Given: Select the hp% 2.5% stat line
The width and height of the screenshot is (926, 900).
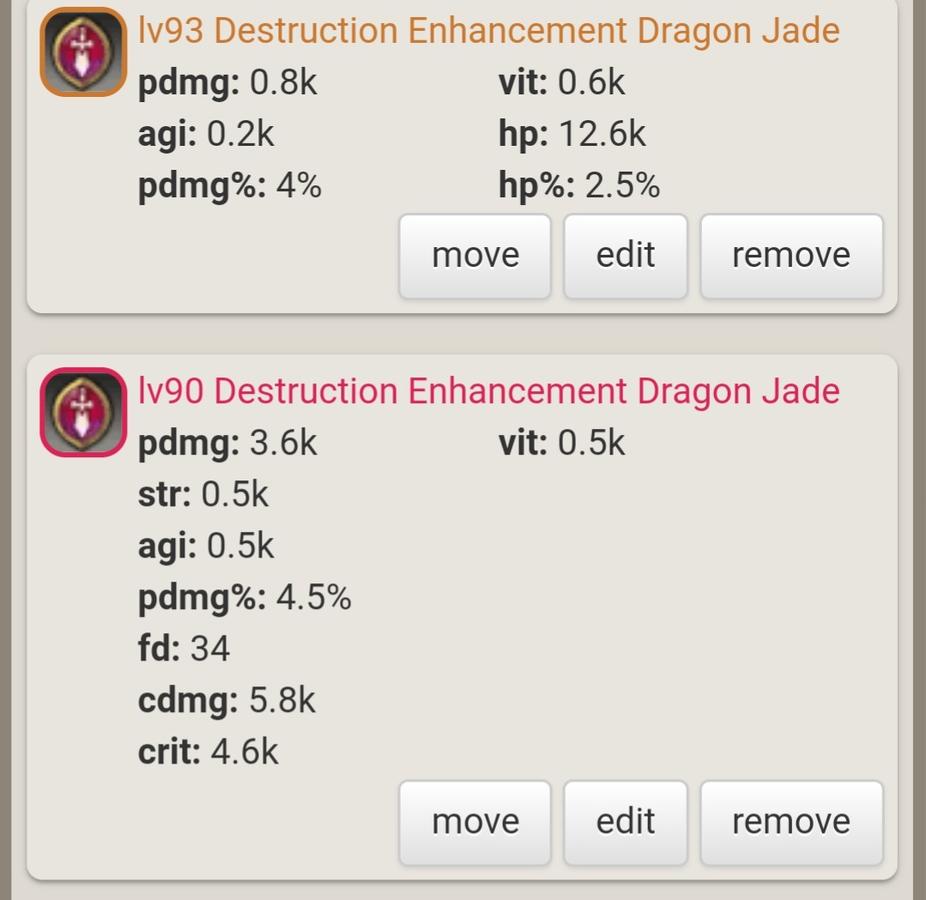Looking at the screenshot, I should coord(579,185).
